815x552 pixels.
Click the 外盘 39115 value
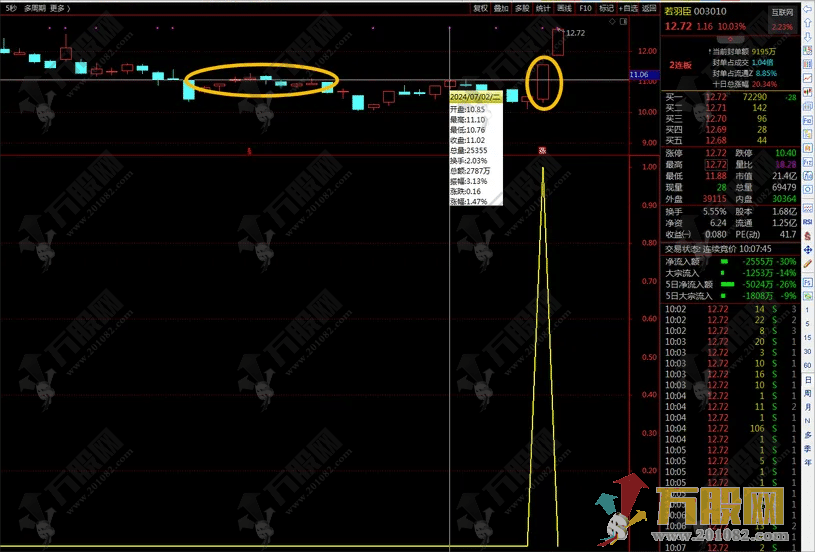click(x=715, y=199)
